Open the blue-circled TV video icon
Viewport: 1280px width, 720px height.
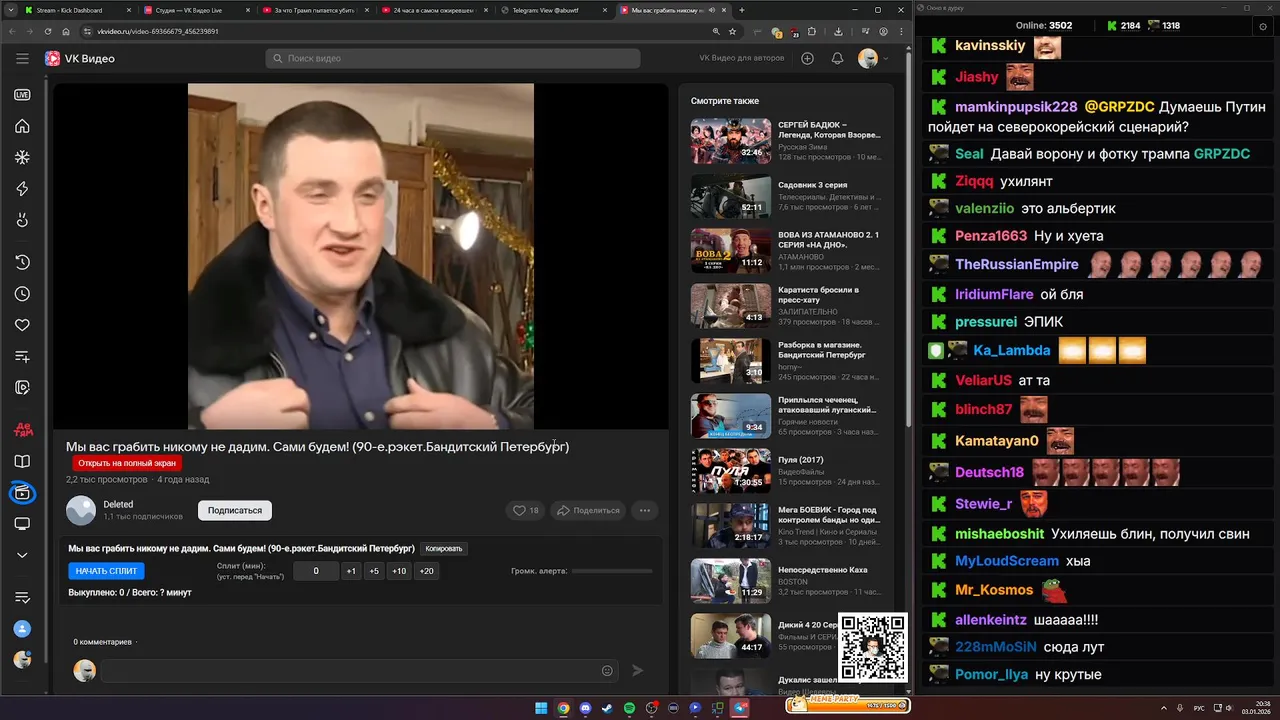click(x=22, y=493)
